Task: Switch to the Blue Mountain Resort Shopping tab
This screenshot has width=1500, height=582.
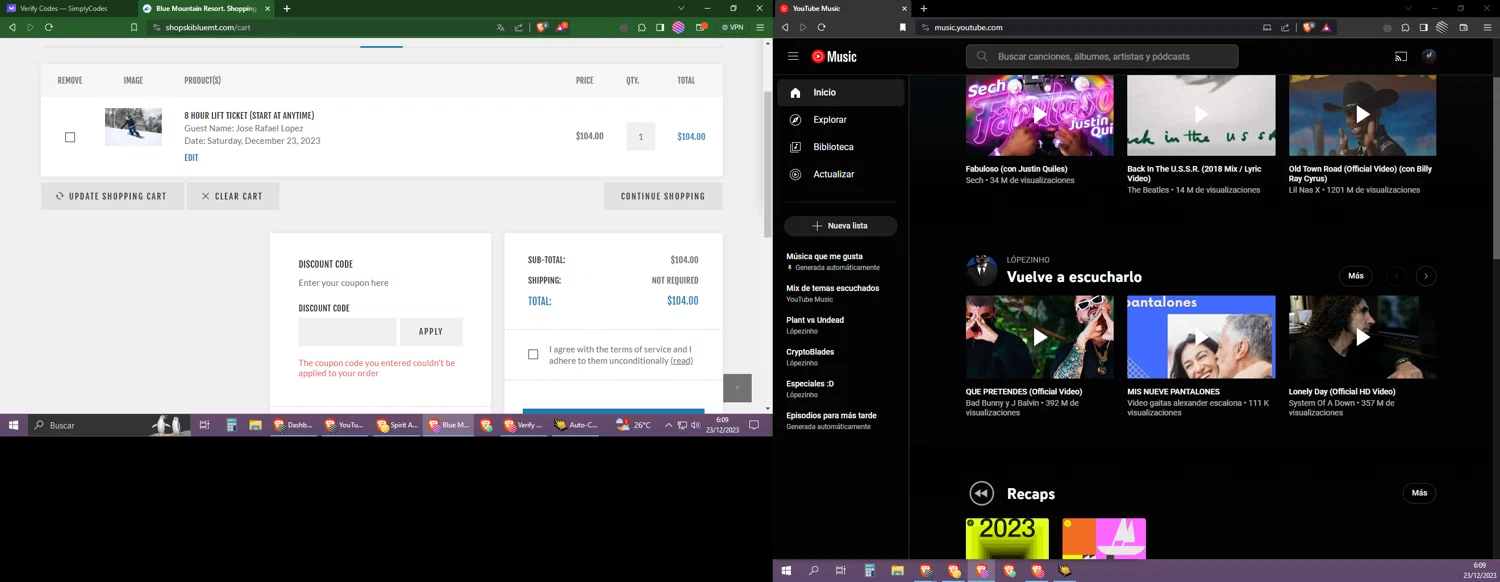Action: click(x=206, y=8)
